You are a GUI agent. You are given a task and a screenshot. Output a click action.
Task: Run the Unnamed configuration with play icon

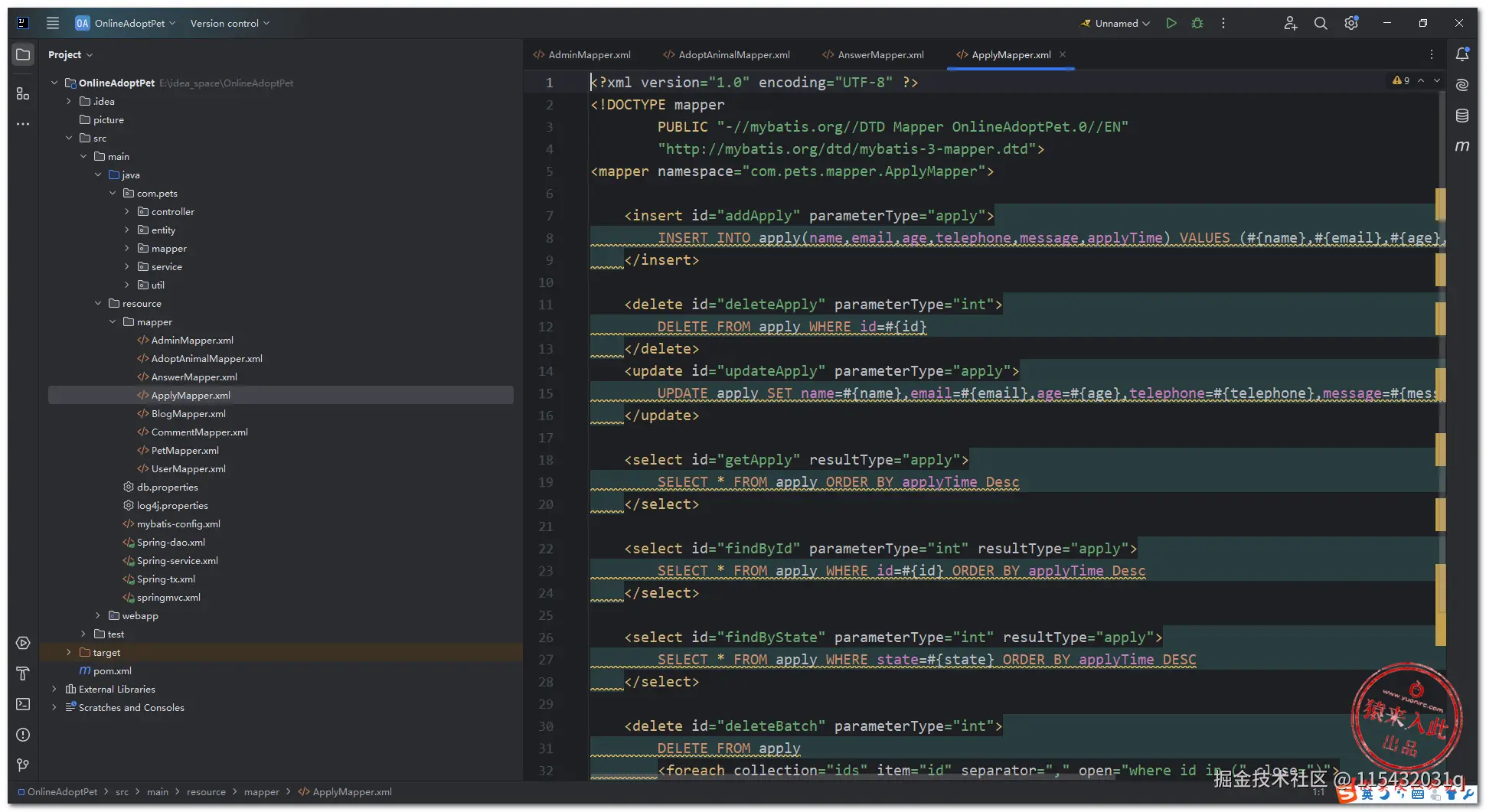click(1171, 23)
